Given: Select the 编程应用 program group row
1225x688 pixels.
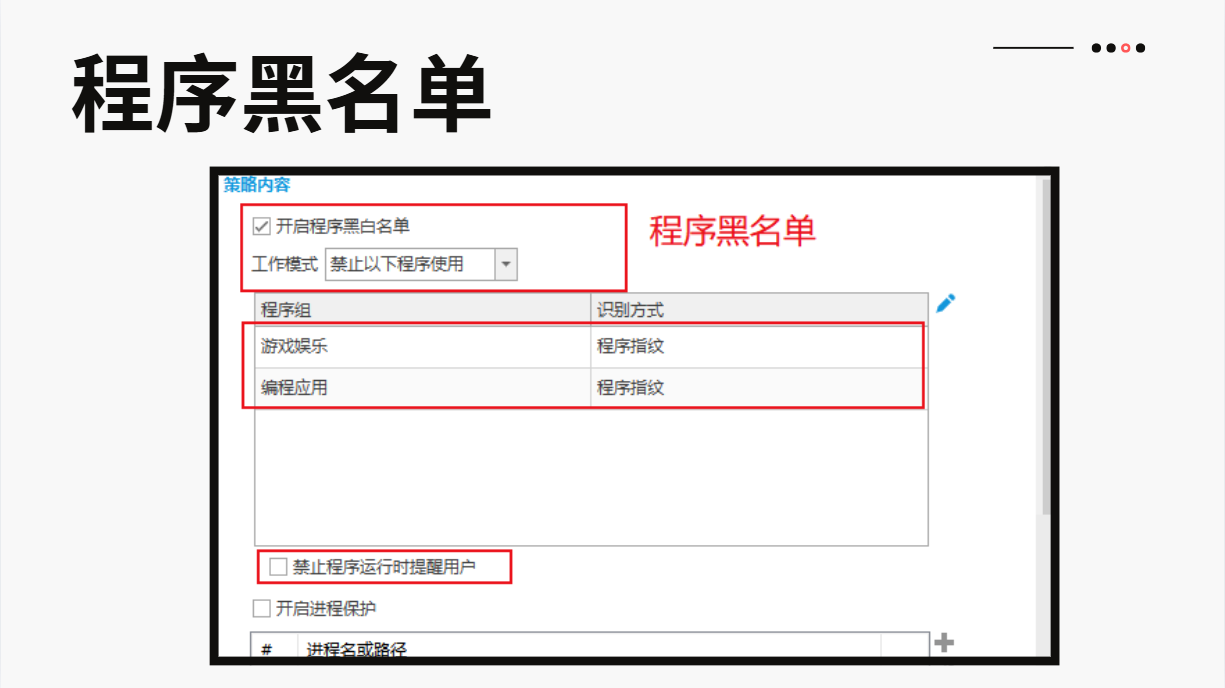Looking at the screenshot, I should click(x=295, y=388).
